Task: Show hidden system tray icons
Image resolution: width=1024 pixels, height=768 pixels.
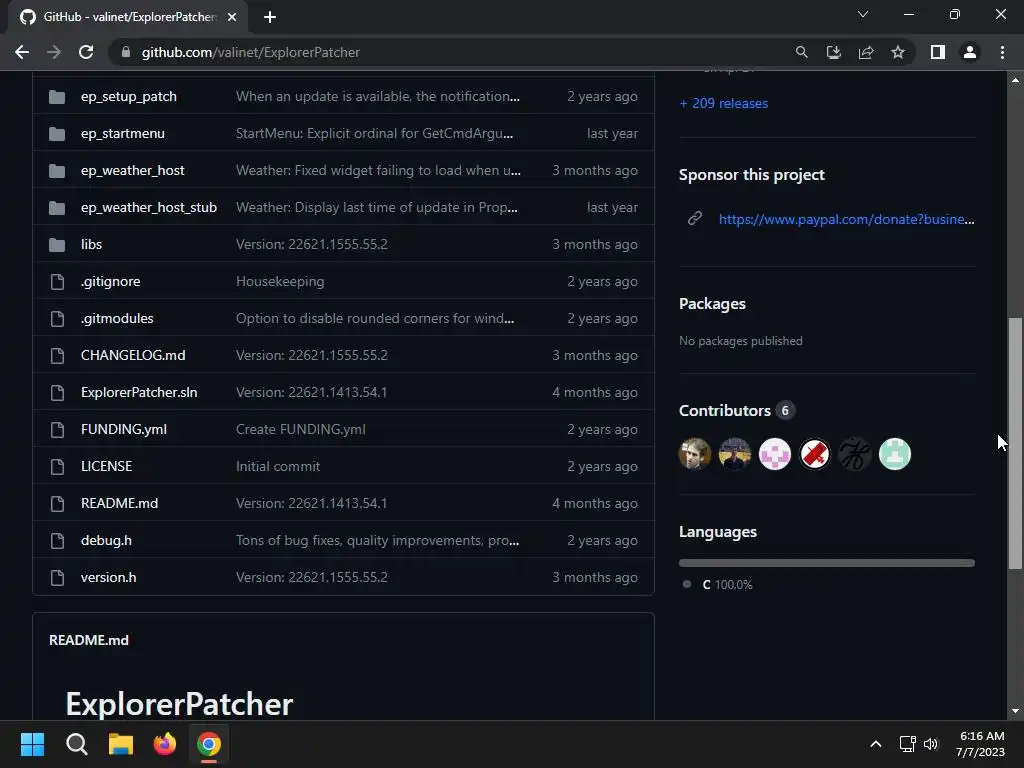Action: [876, 744]
